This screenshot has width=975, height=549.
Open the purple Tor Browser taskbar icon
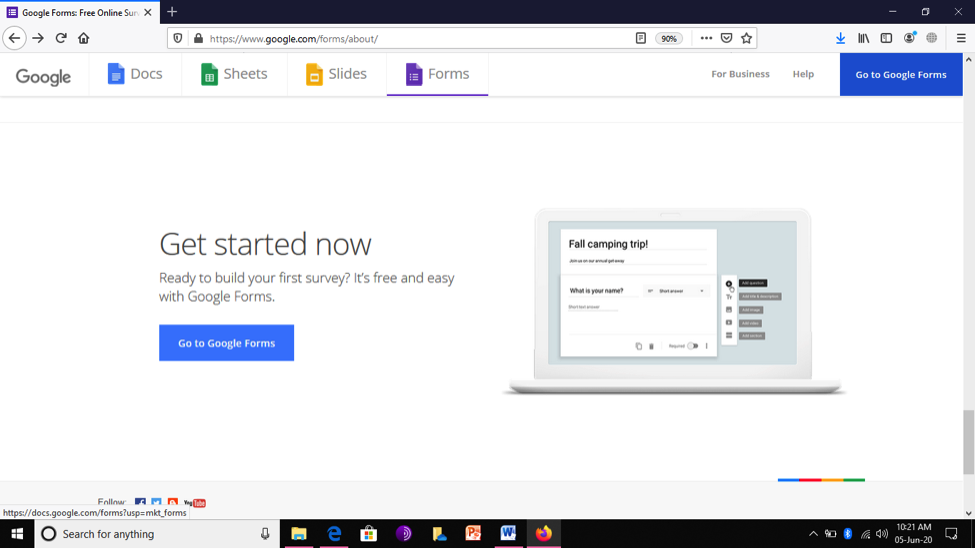[x=404, y=534]
